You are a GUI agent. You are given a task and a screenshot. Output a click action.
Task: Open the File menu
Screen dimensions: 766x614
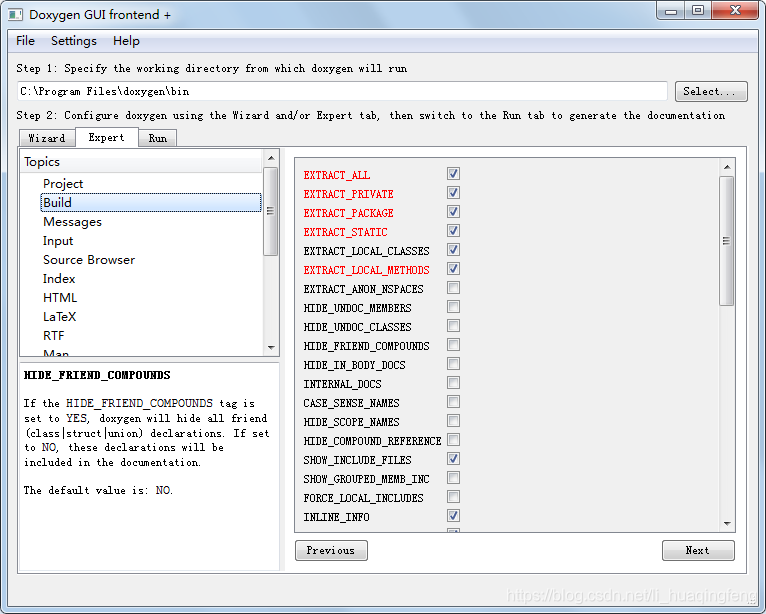click(x=25, y=41)
